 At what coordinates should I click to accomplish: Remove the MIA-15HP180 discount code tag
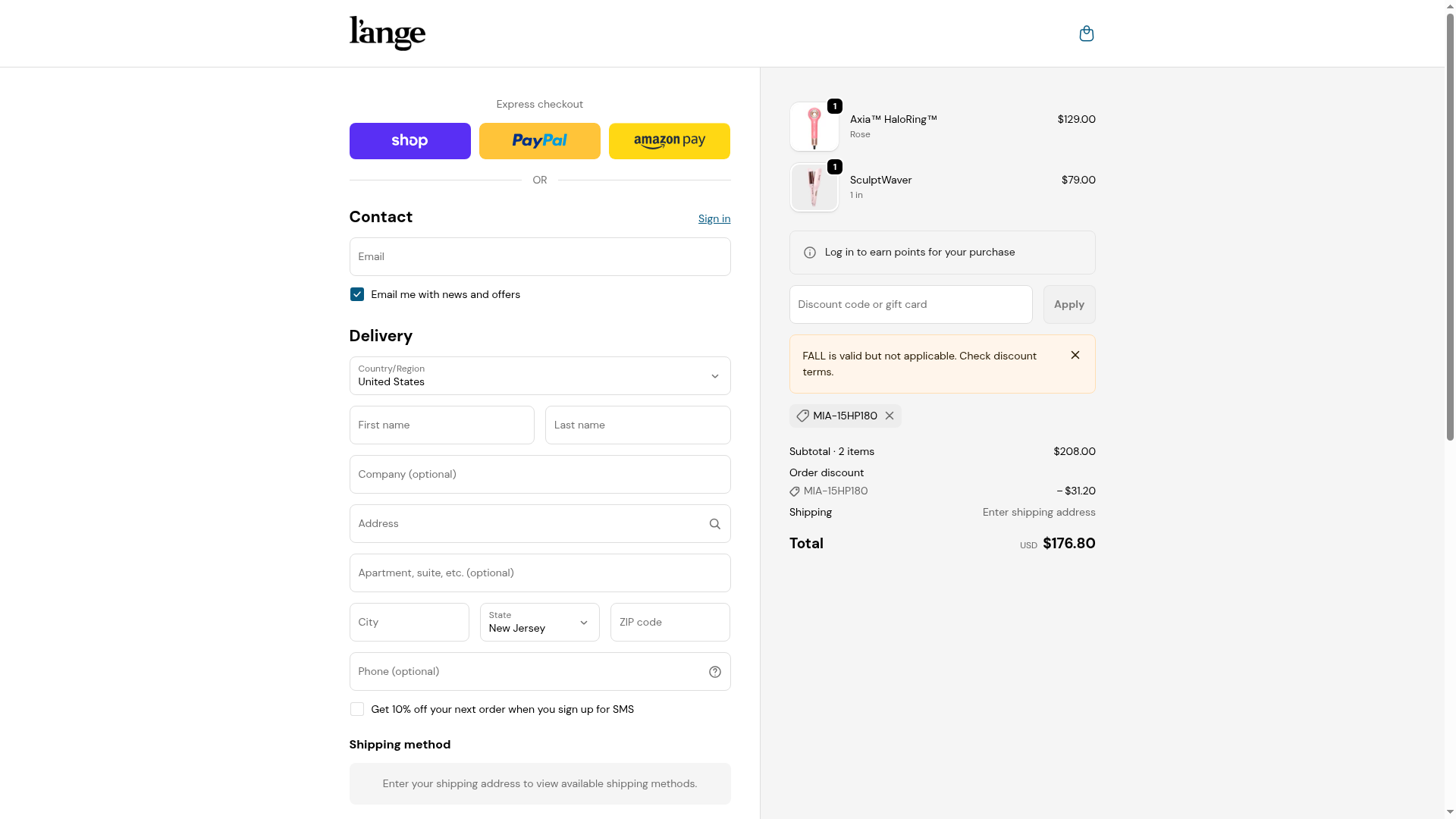[x=890, y=416]
